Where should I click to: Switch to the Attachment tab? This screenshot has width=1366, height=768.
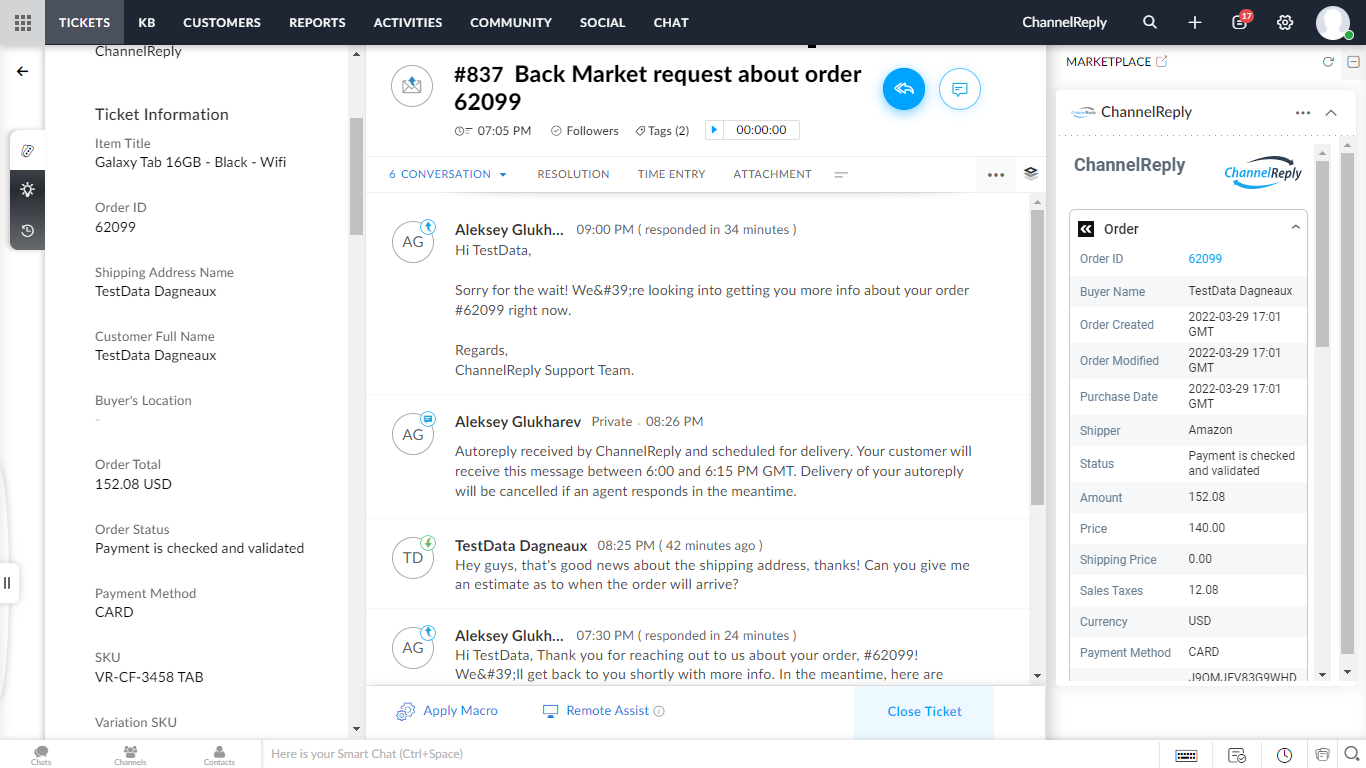tap(773, 174)
